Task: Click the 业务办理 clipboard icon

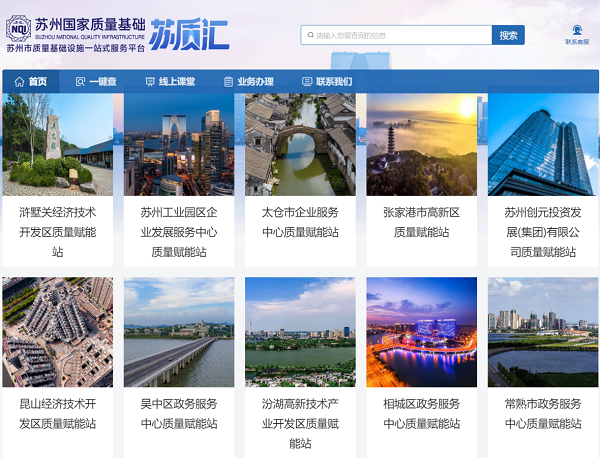Action: 228,81
